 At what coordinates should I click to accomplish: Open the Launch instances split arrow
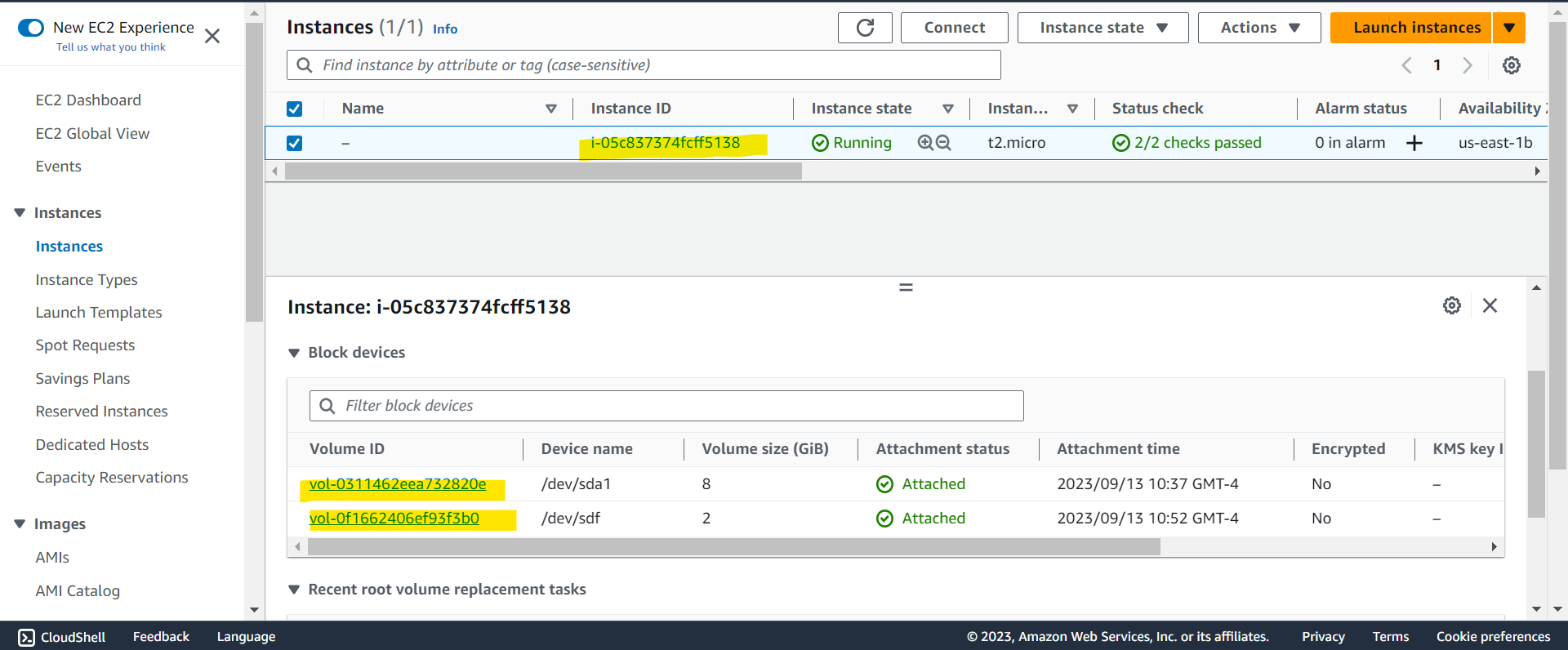point(1509,28)
